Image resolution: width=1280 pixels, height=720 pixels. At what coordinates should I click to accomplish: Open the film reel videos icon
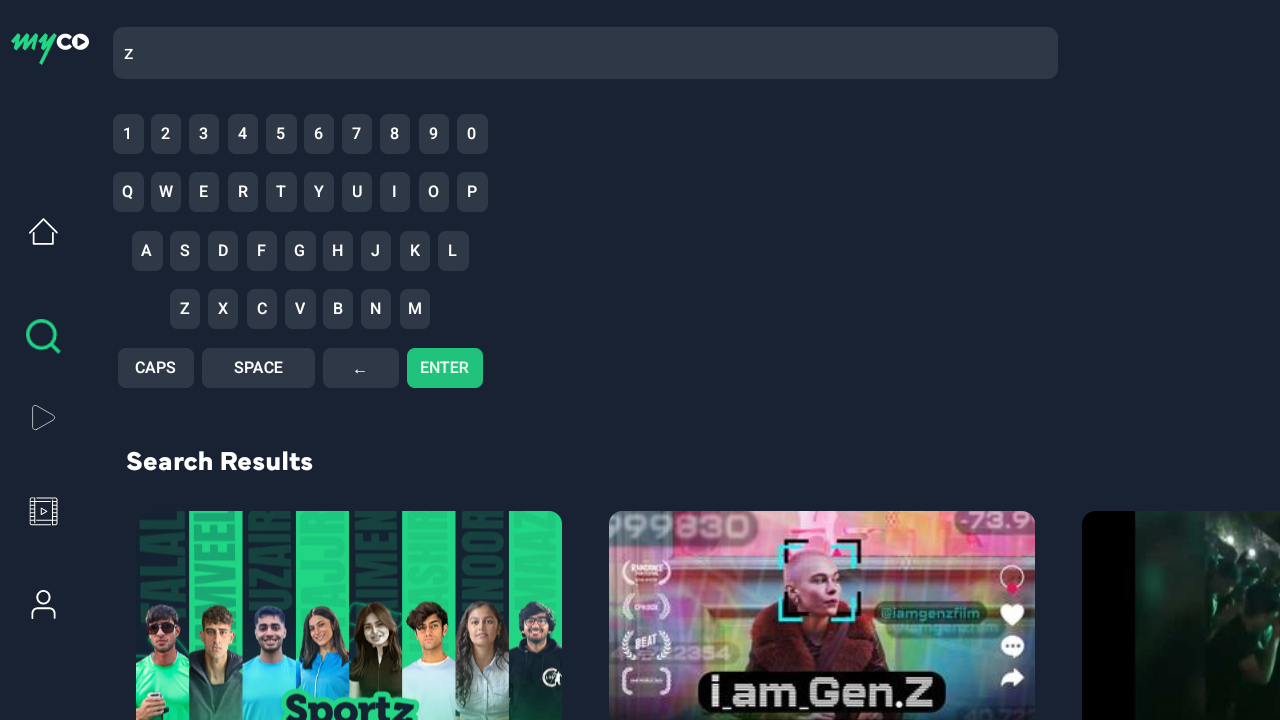point(43,511)
